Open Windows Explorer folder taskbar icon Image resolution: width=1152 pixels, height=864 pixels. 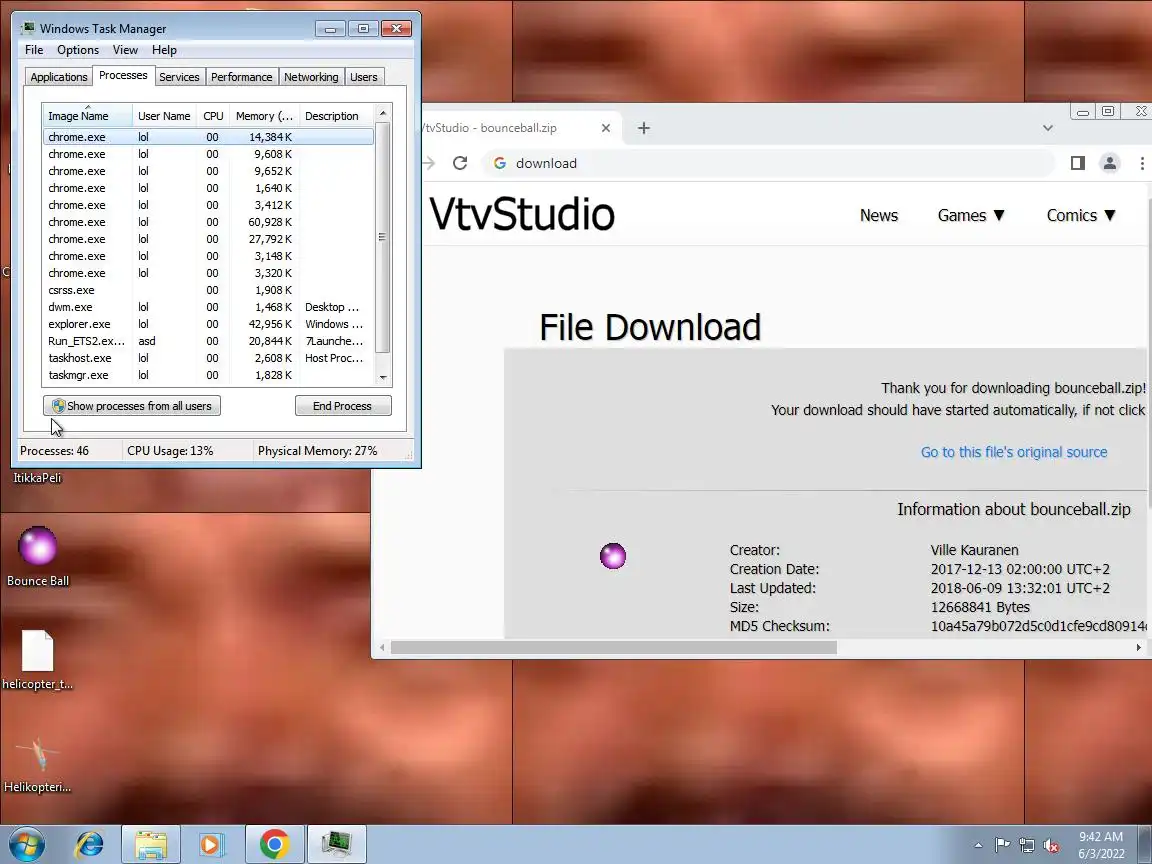(x=151, y=844)
